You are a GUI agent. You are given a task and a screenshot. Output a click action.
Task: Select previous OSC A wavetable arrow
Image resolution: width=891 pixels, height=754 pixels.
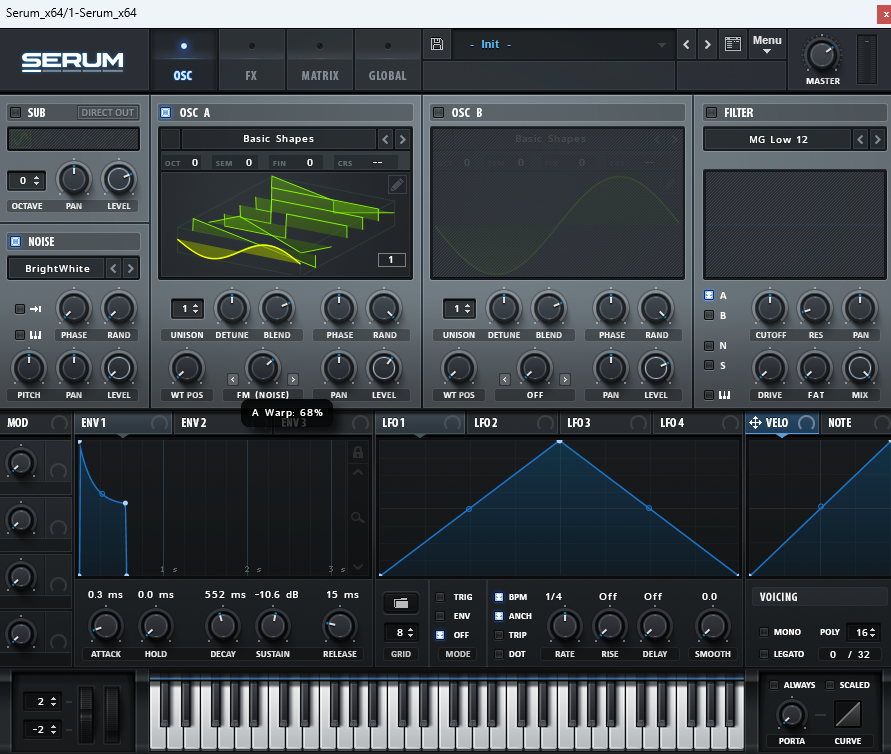385,139
